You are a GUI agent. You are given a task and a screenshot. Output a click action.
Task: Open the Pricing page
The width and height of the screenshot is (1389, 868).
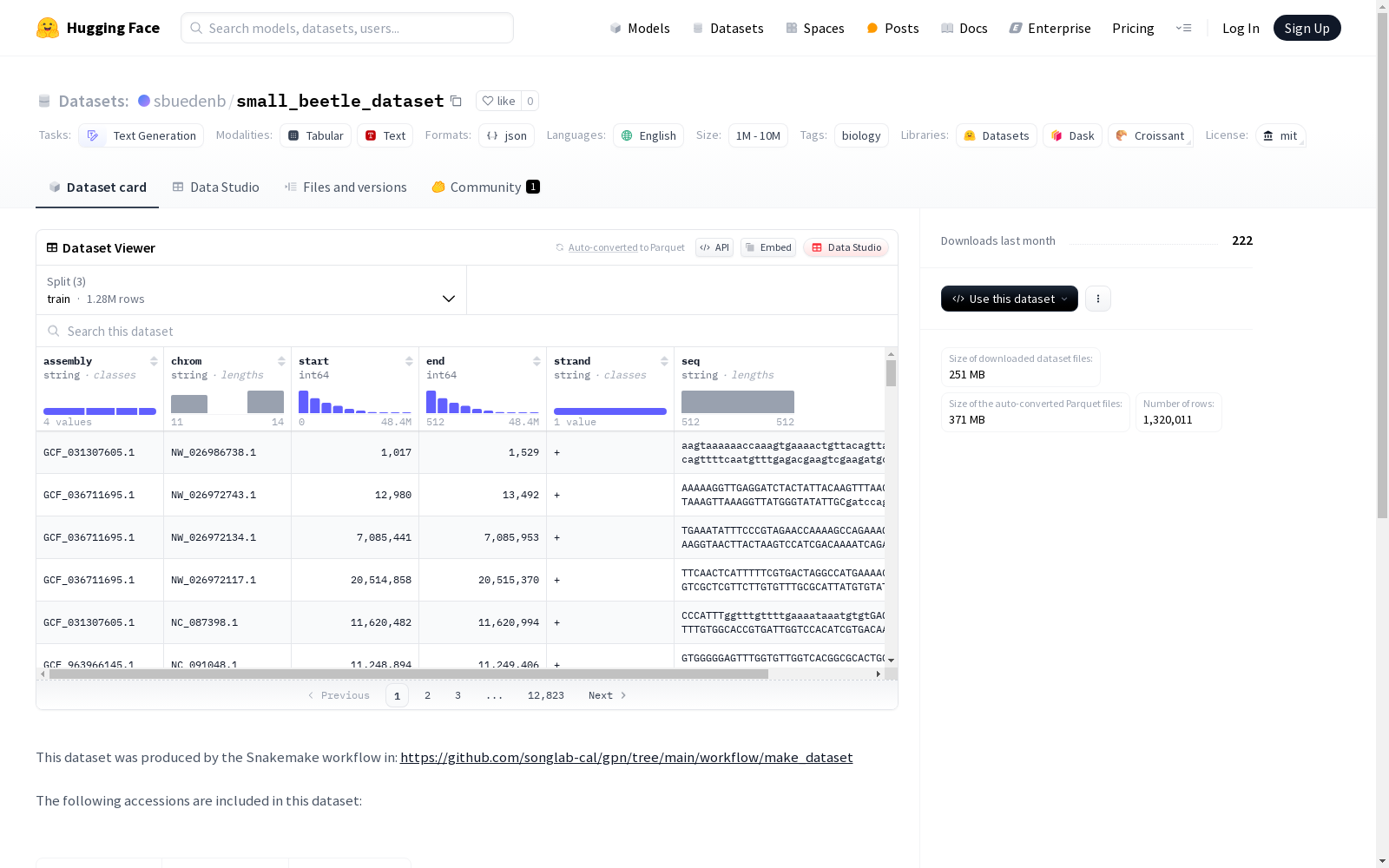point(1133,28)
